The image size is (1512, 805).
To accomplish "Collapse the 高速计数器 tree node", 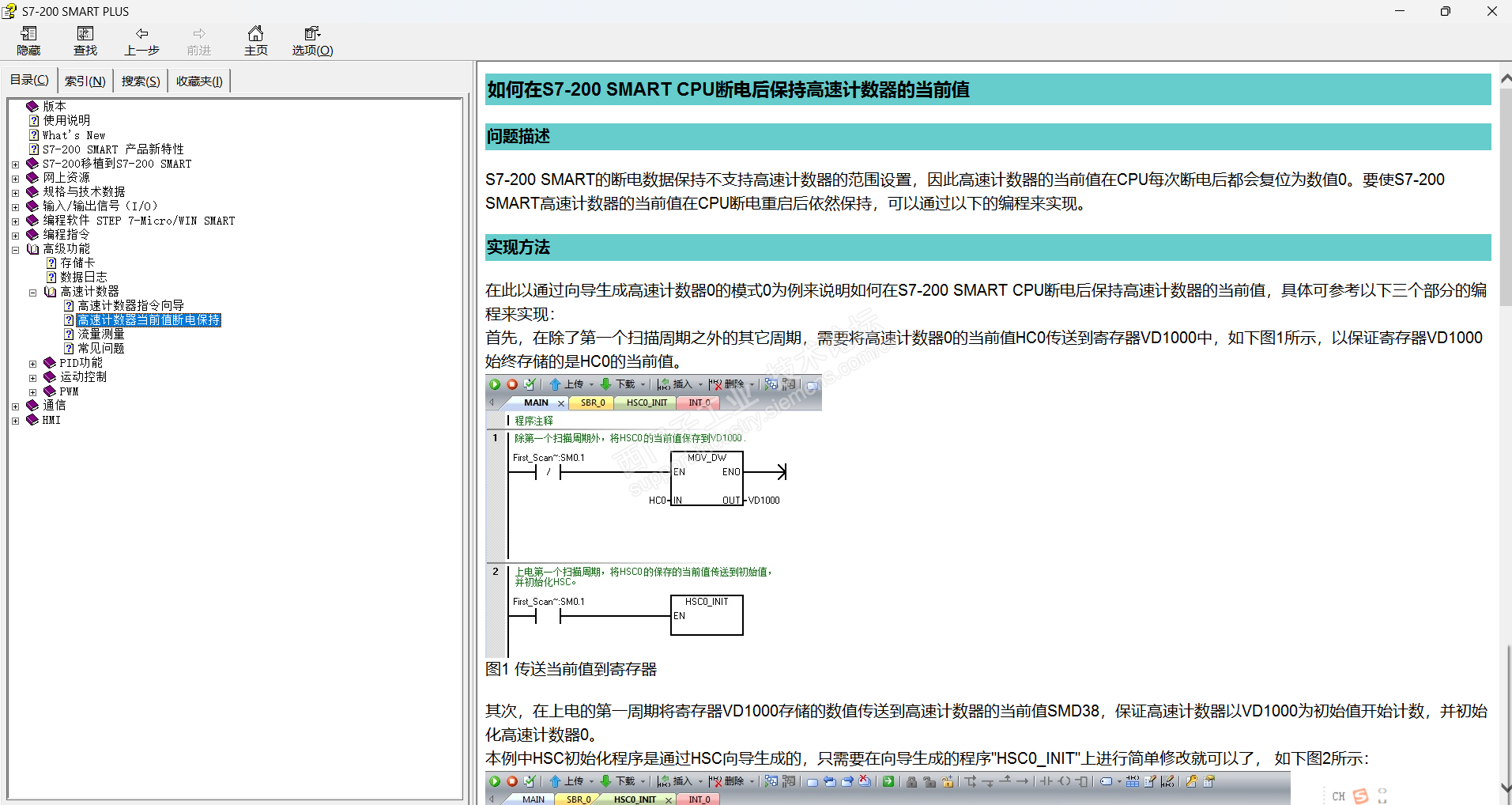I will (x=33, y=293).
